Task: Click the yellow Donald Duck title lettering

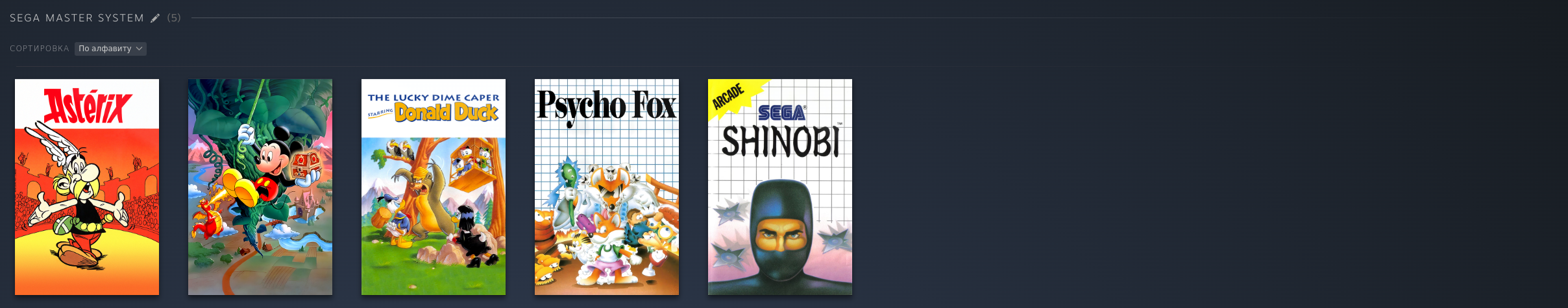Action: point(447,113)
